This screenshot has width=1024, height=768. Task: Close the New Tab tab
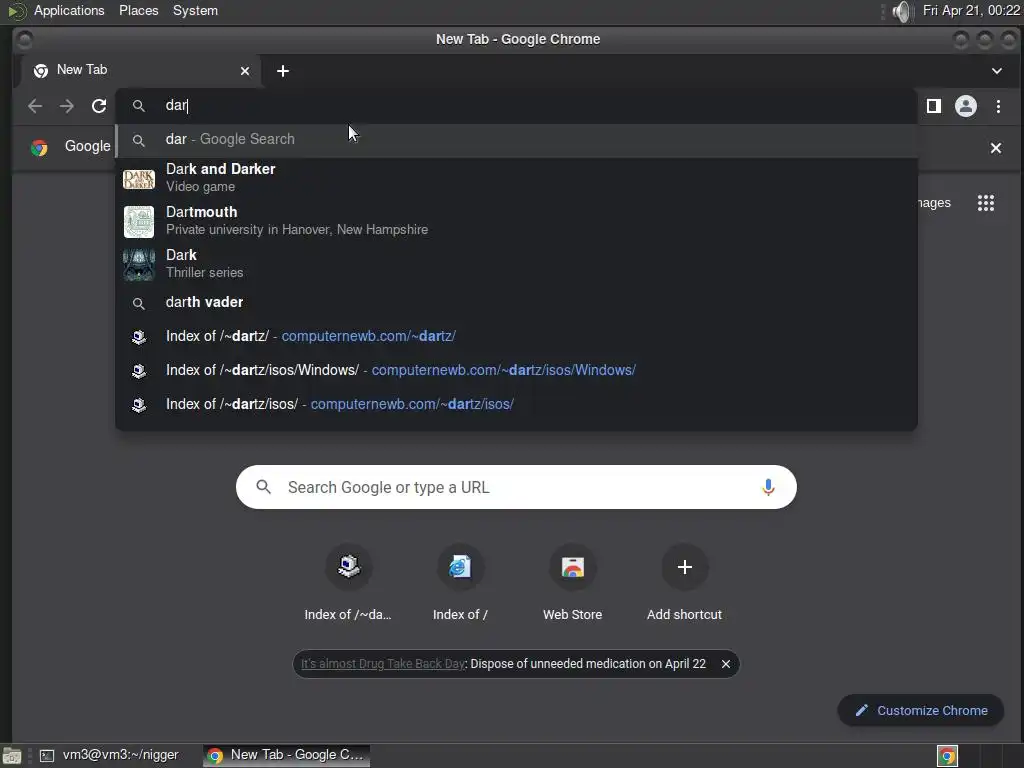tap(245, 71)
